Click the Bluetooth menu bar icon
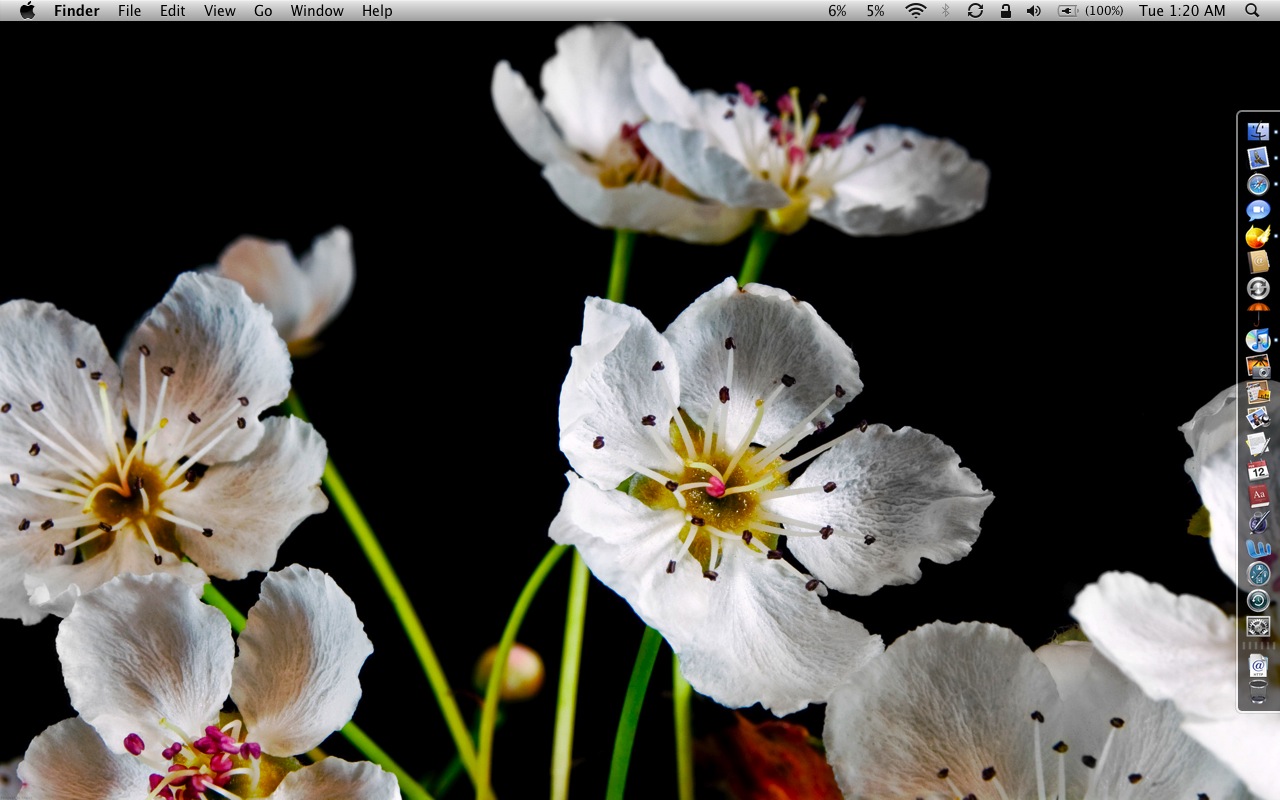Image resolution: width=1280 pixels, height=800 pixels. pos(945,11)
